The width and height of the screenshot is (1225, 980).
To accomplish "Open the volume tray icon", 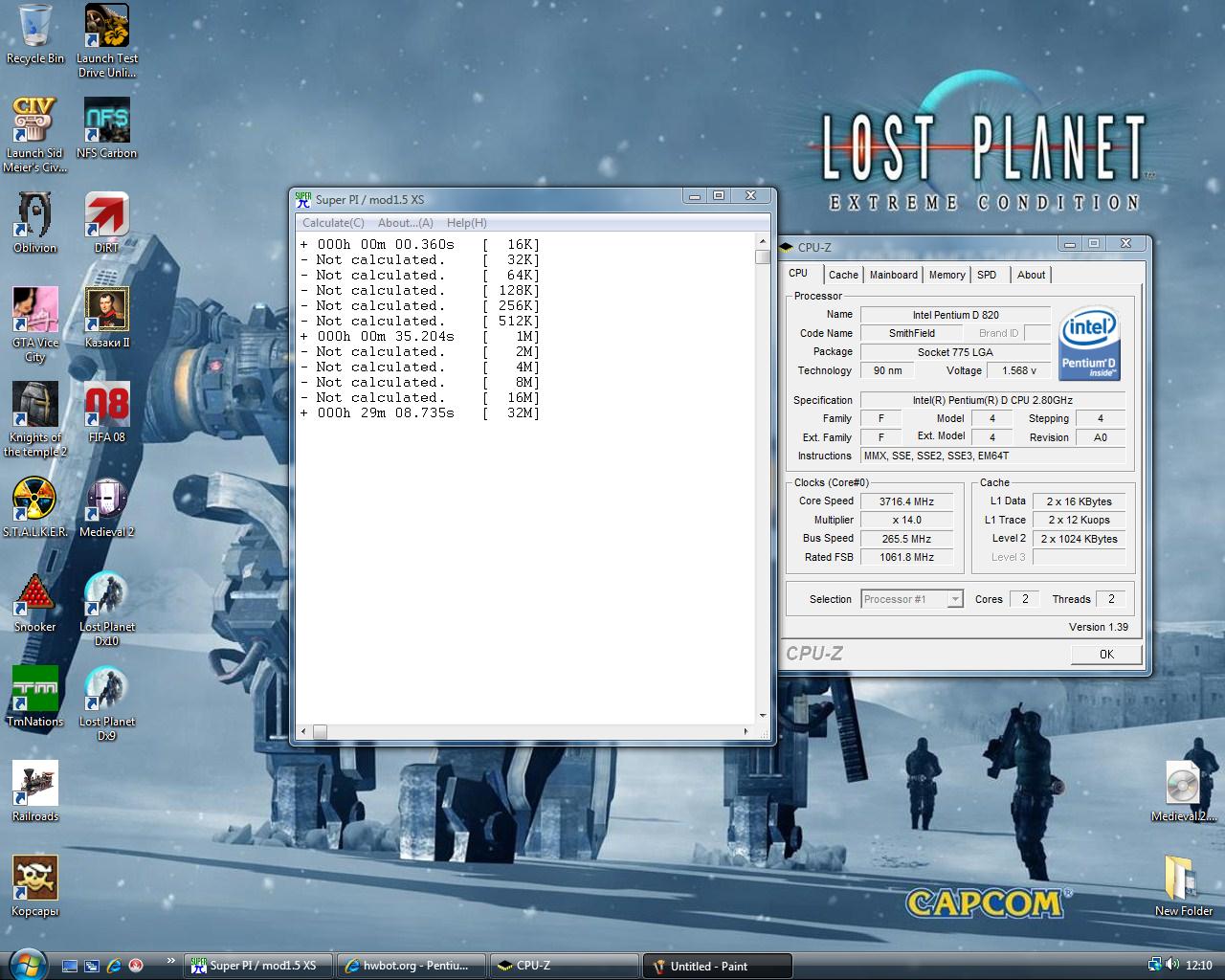I will (x=1172, y=965).
